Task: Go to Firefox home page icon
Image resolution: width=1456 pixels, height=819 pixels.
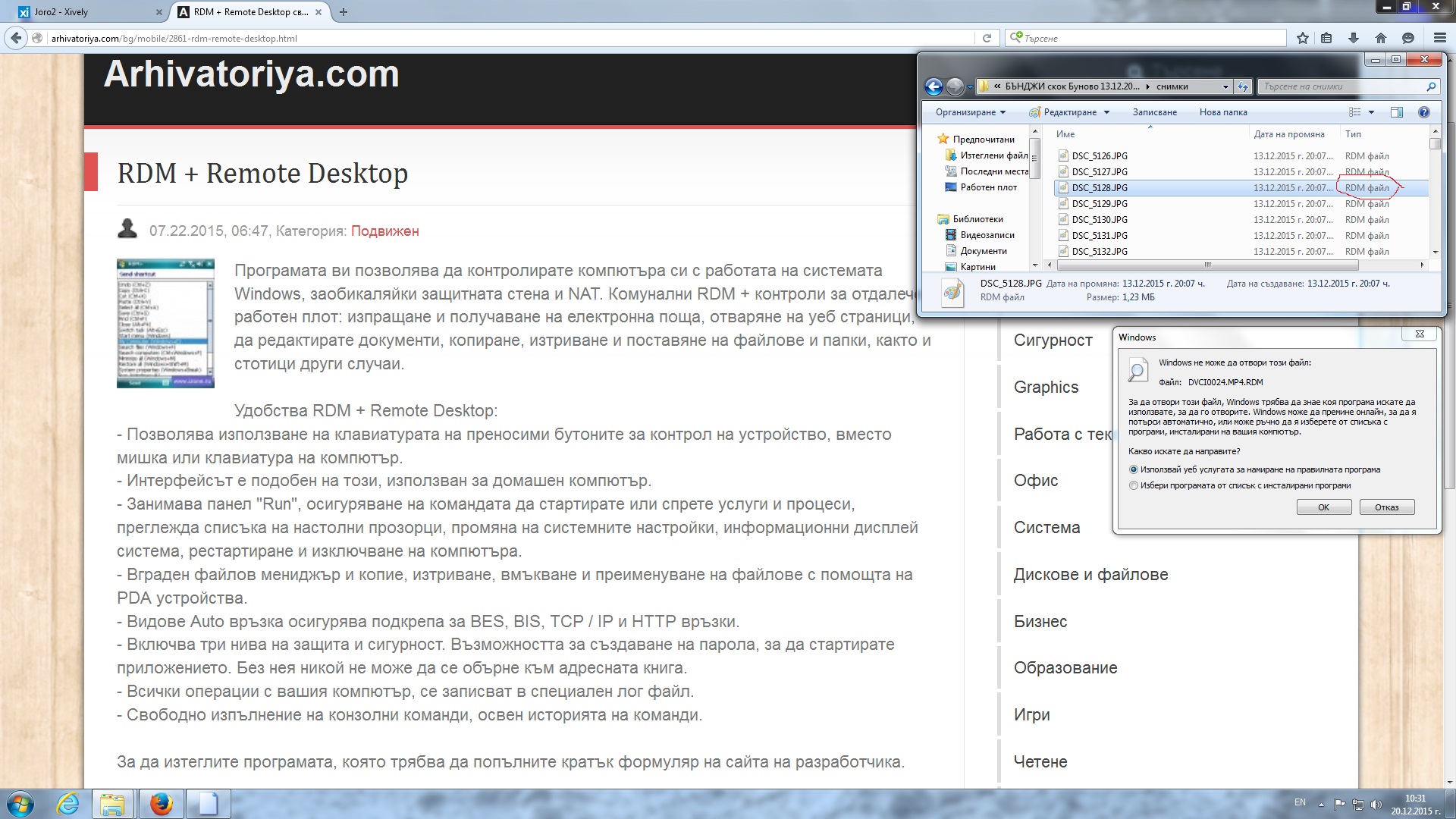Action: 1380,38
